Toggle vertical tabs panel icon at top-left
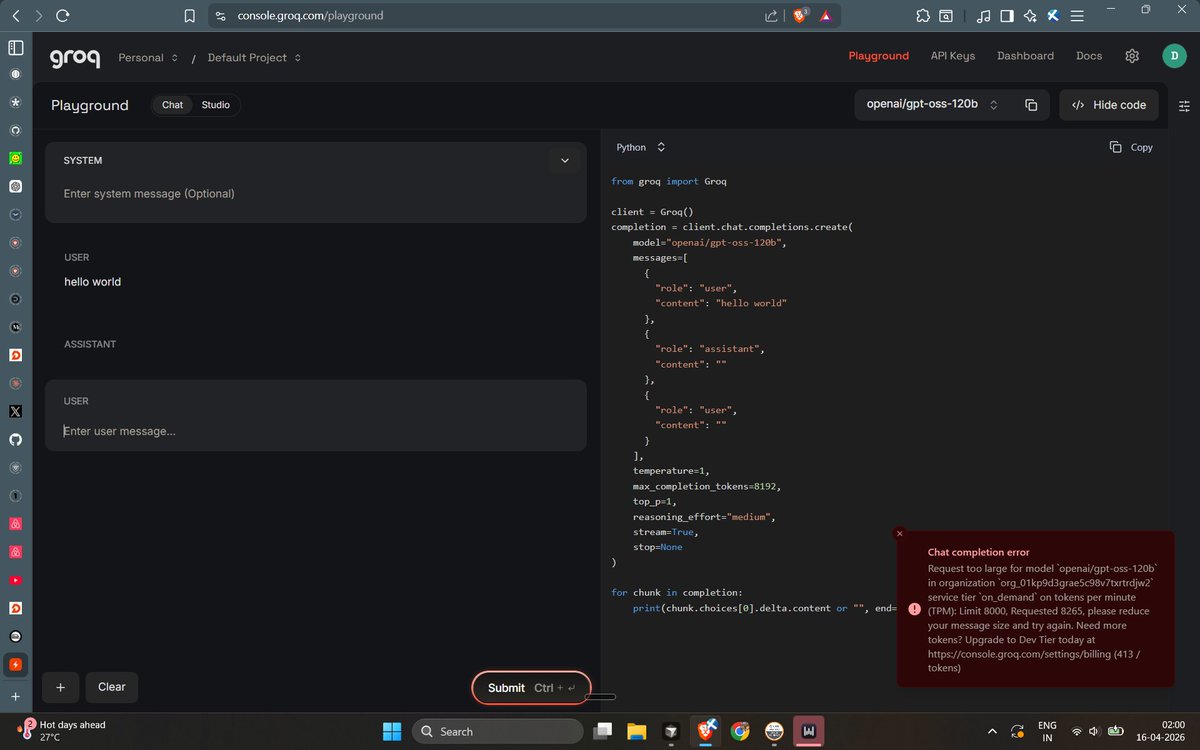1200x750 pixels. coord(15,47)
